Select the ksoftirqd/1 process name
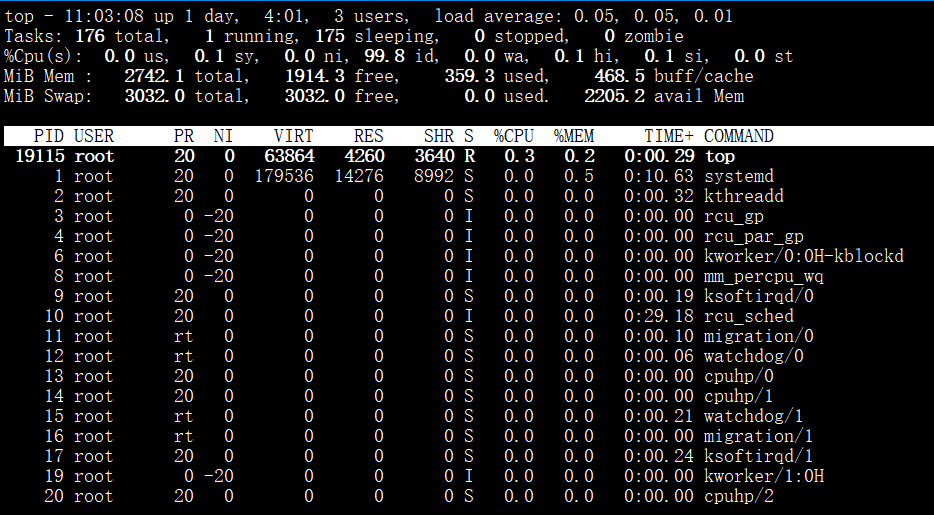934x515 pixels. [x=759, y=457]
